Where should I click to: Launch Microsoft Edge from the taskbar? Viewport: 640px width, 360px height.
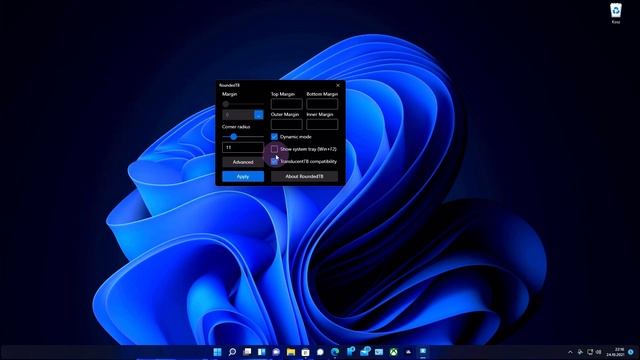tap(335, 352)
